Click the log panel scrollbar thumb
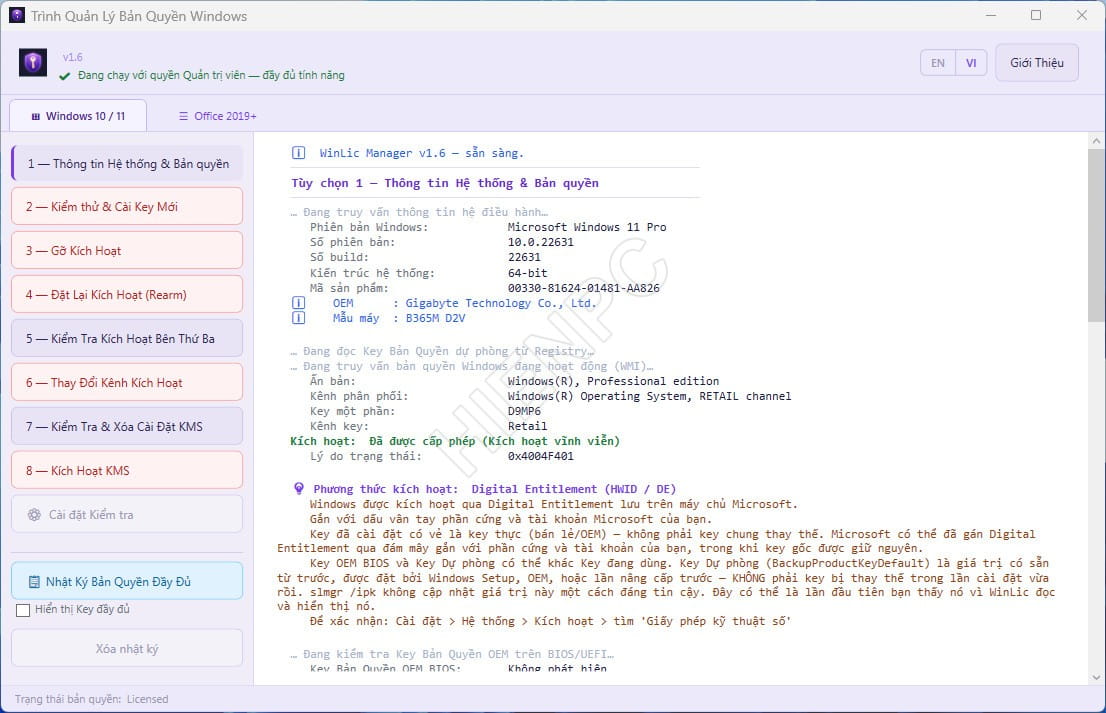The width and height of the screenshot is (1106, 713). coord(1096,235)
